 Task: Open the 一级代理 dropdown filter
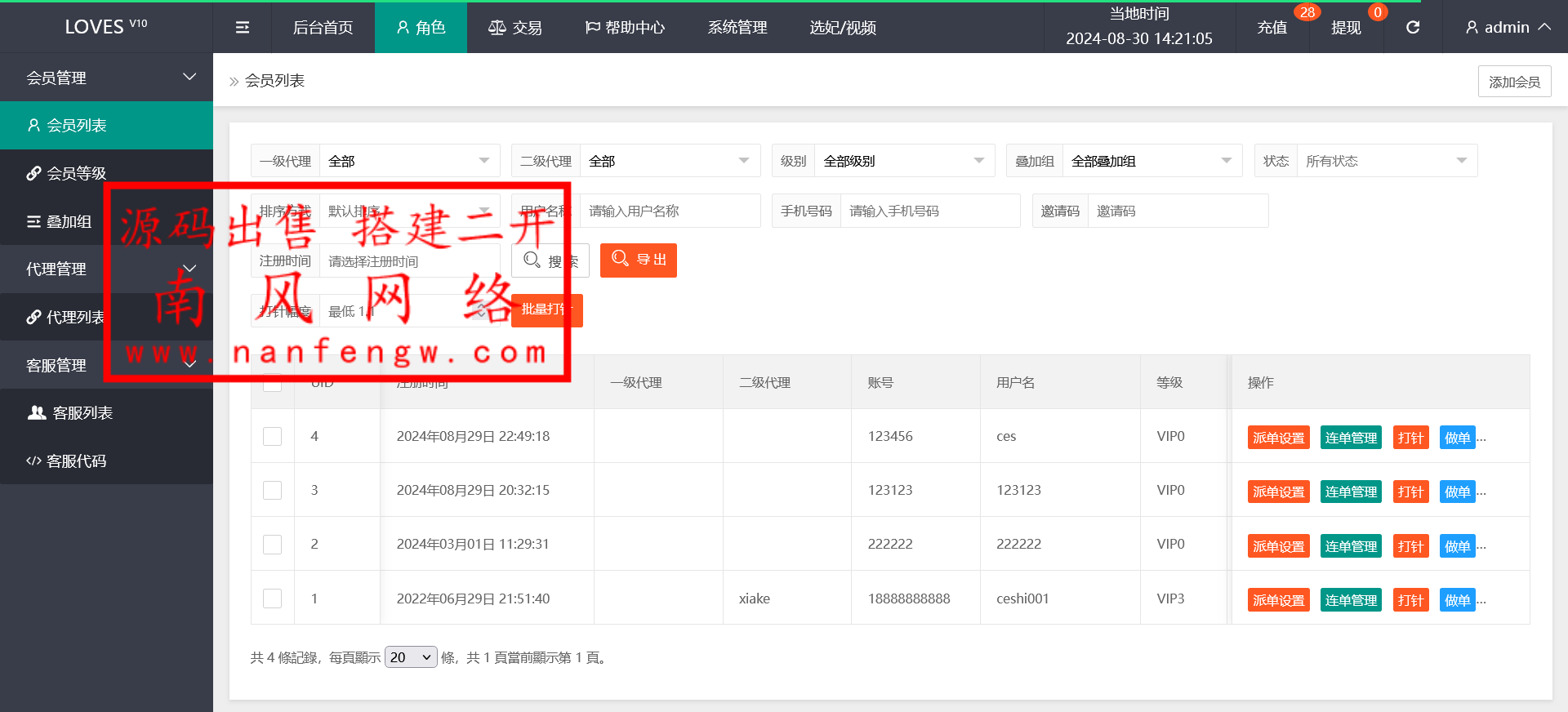[x=409, y=161]
